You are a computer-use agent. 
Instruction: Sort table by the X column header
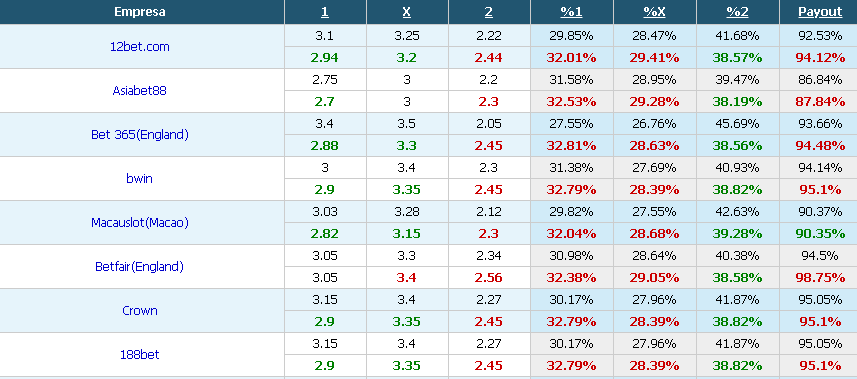pyautogui.click(x=407, y=12)
